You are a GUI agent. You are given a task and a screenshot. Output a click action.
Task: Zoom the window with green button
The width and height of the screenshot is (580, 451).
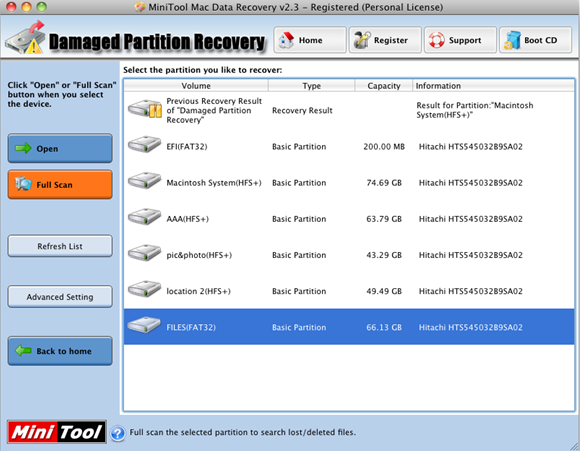tap(42, 7)
